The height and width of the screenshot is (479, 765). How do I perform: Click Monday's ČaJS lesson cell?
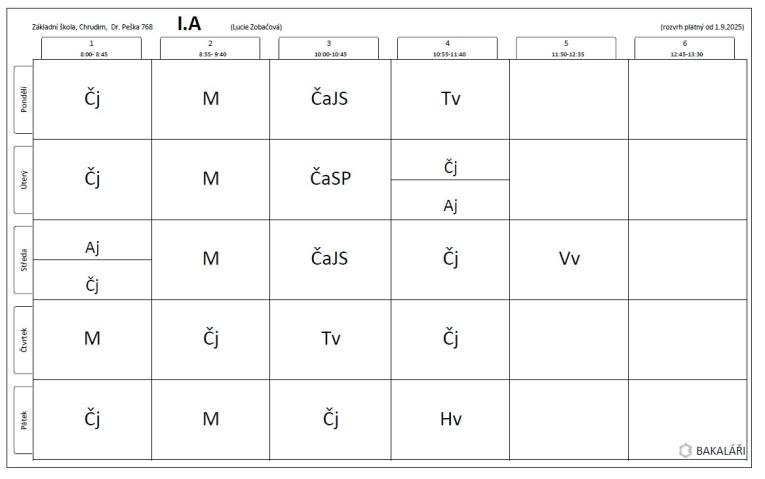[330, 100]
